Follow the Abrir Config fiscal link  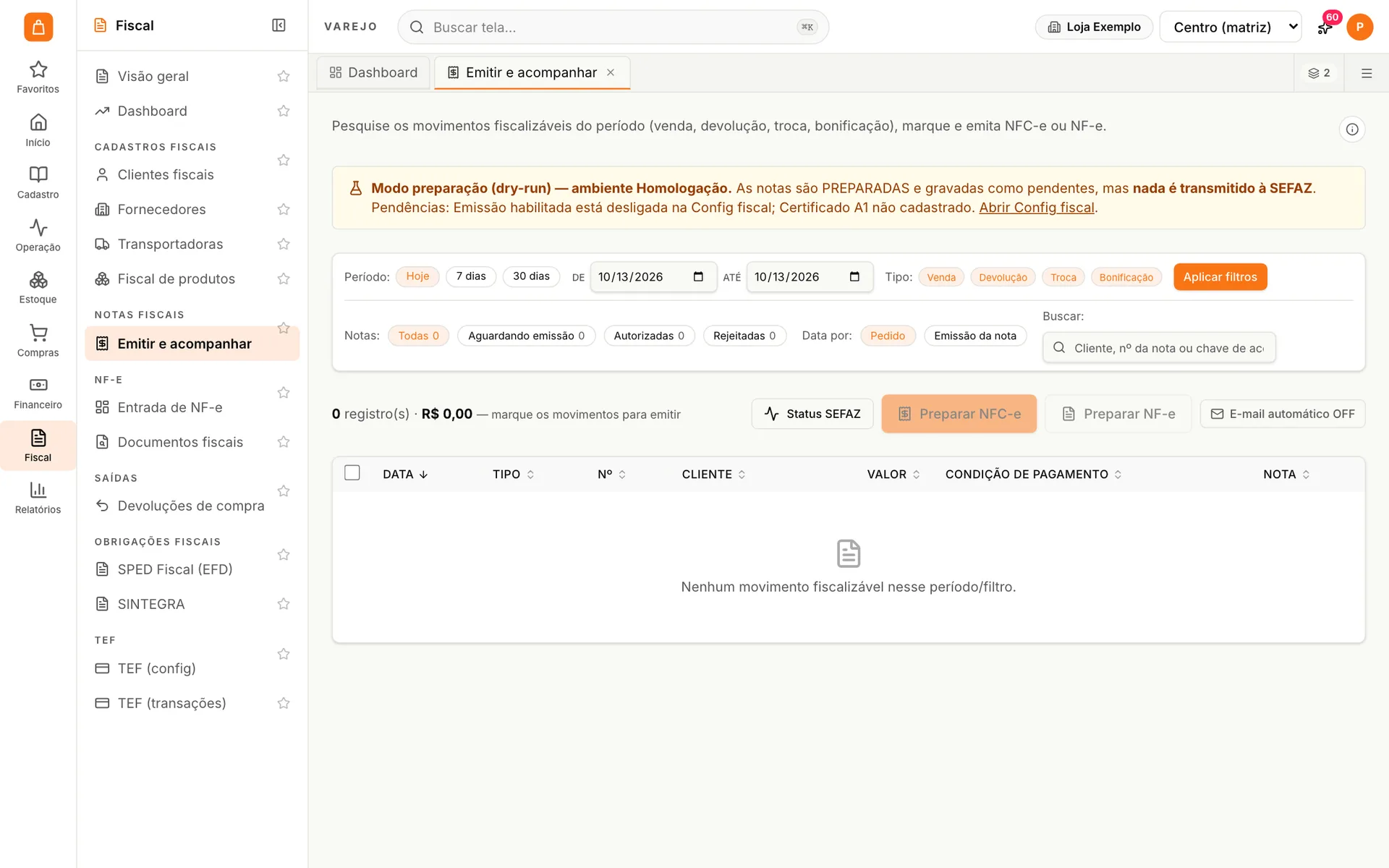(x=1036, y=208)
